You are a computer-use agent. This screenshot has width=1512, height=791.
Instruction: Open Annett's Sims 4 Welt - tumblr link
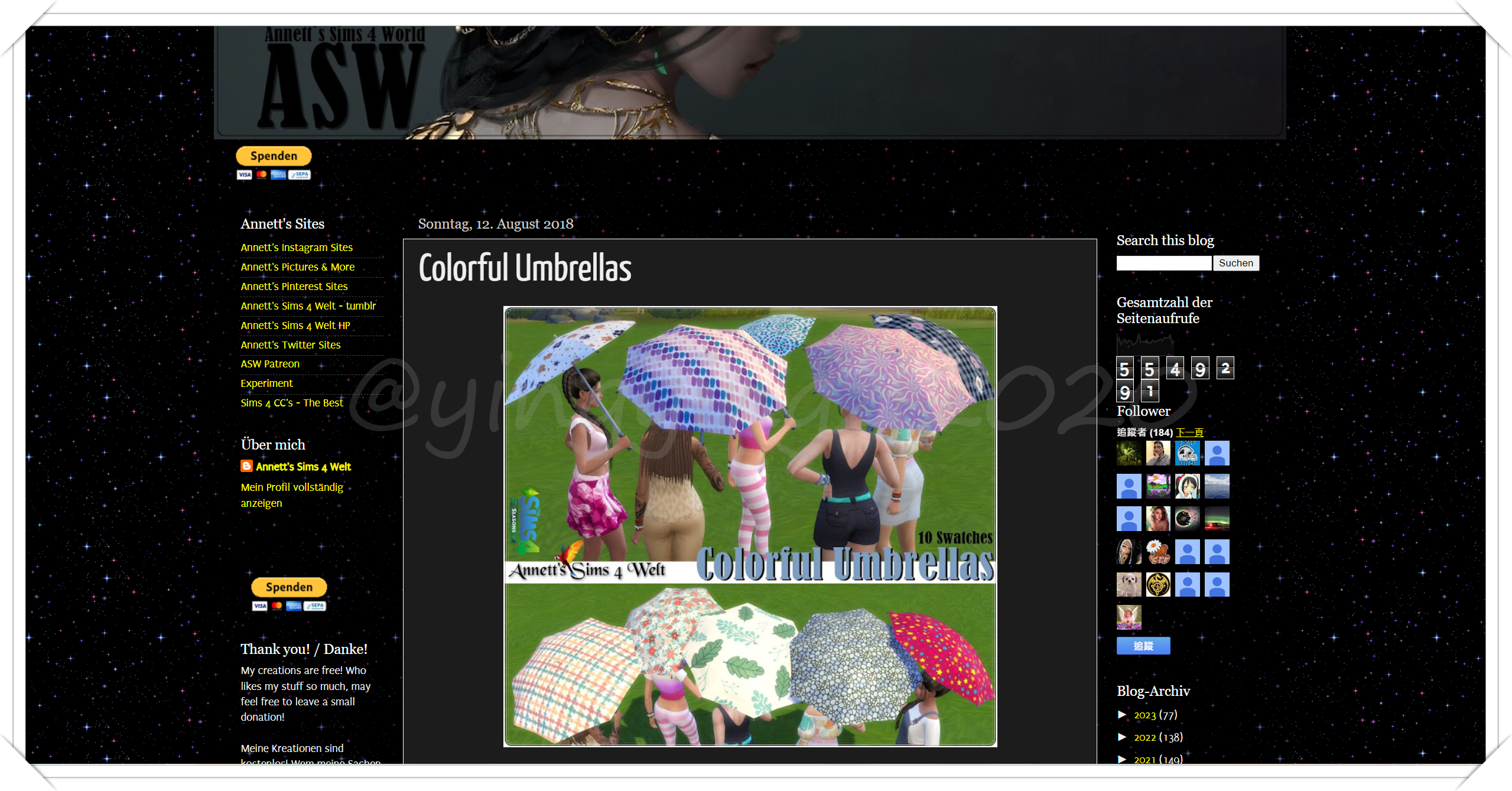tap(308, 306)
